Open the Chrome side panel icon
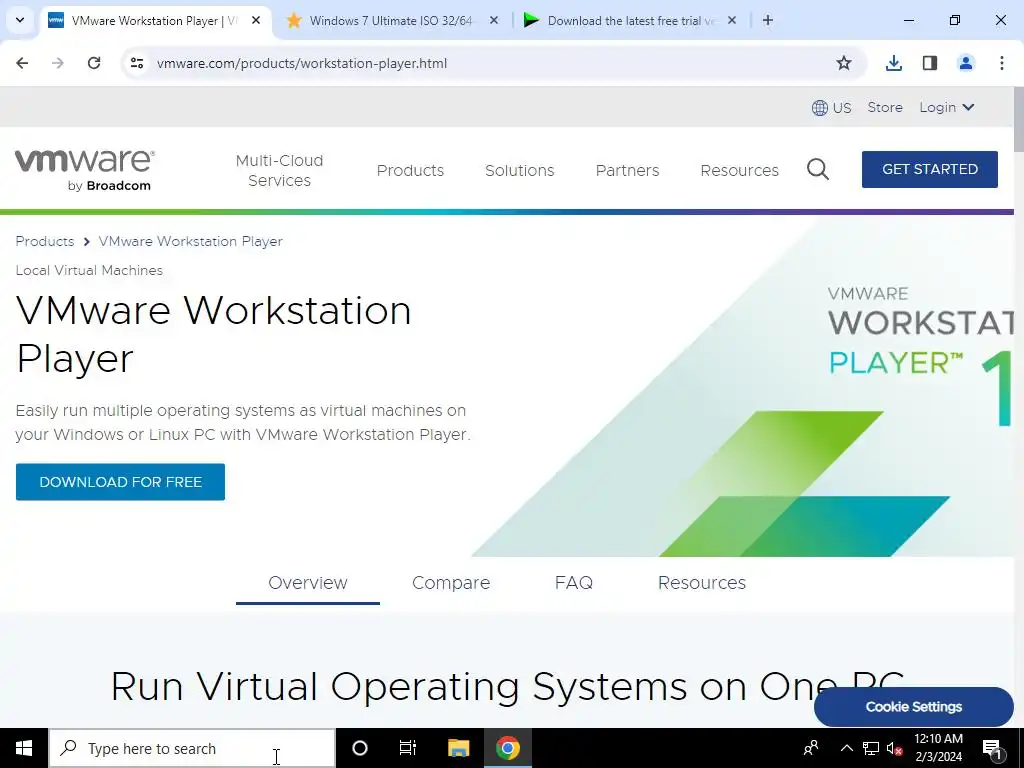 [x=930, y=63]
